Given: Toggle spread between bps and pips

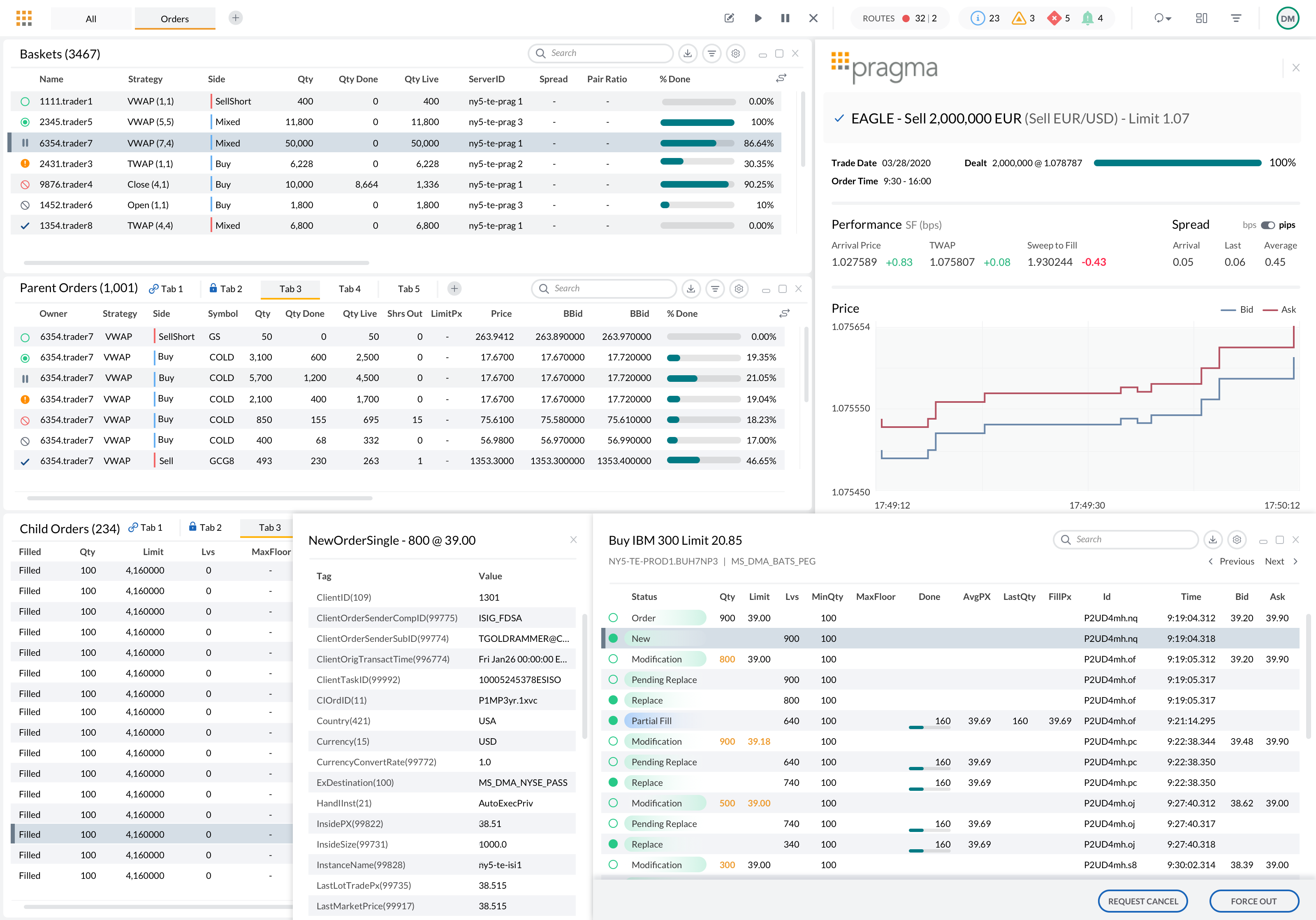Looking at the screenshot, I should [x=1267, y=225].
